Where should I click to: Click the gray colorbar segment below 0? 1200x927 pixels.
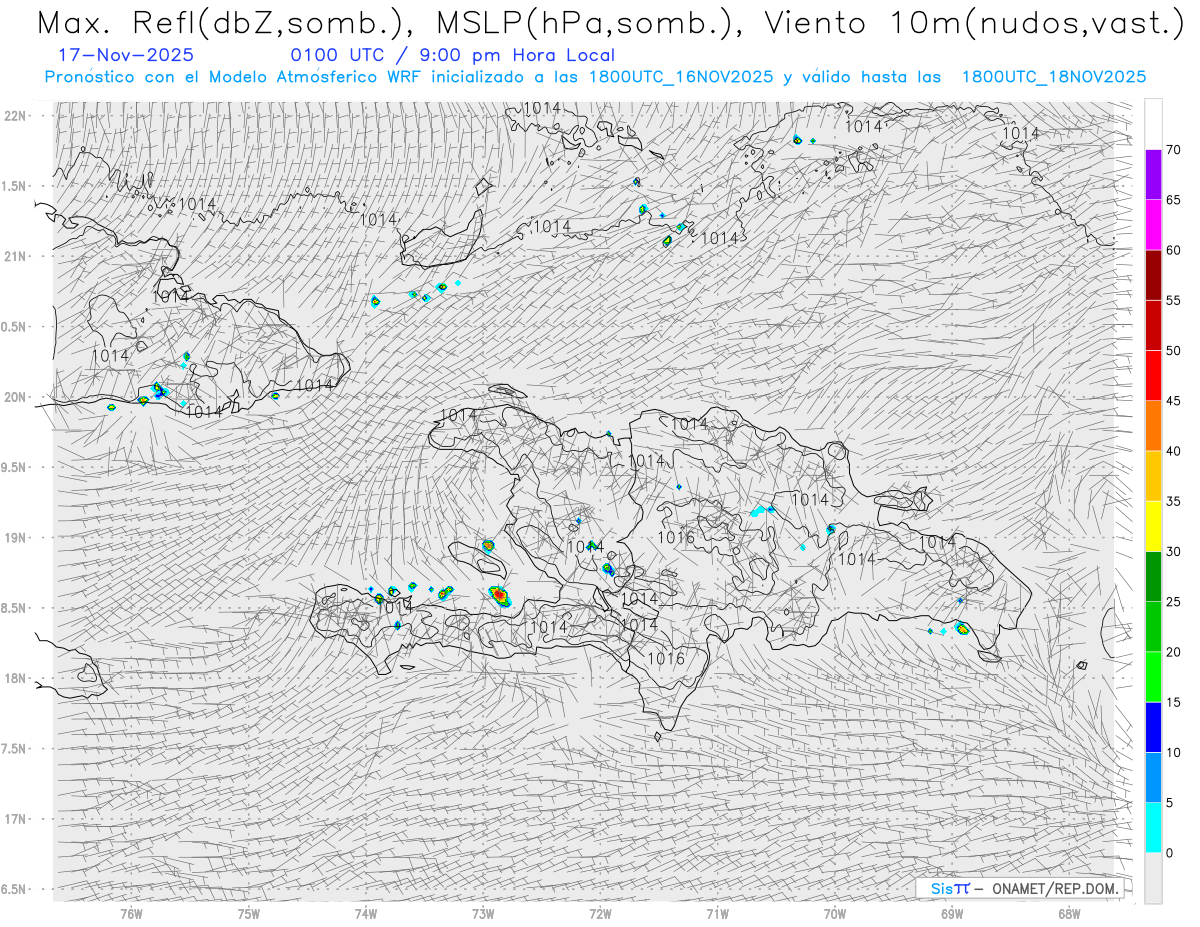coord(1153,878)
